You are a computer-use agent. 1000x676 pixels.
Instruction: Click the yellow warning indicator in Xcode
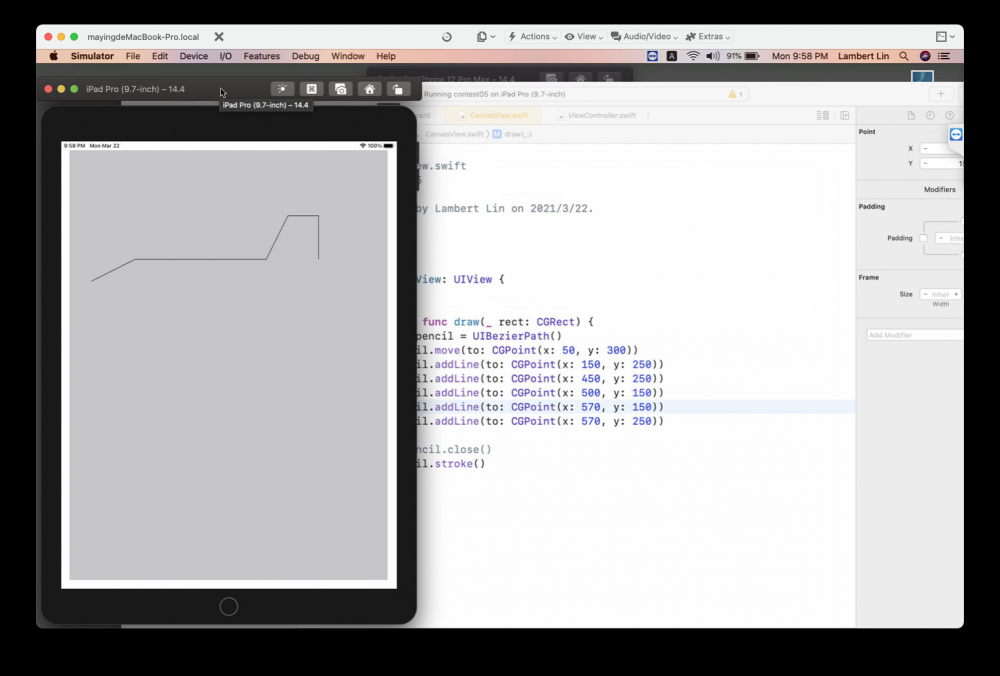click(735, 94)
